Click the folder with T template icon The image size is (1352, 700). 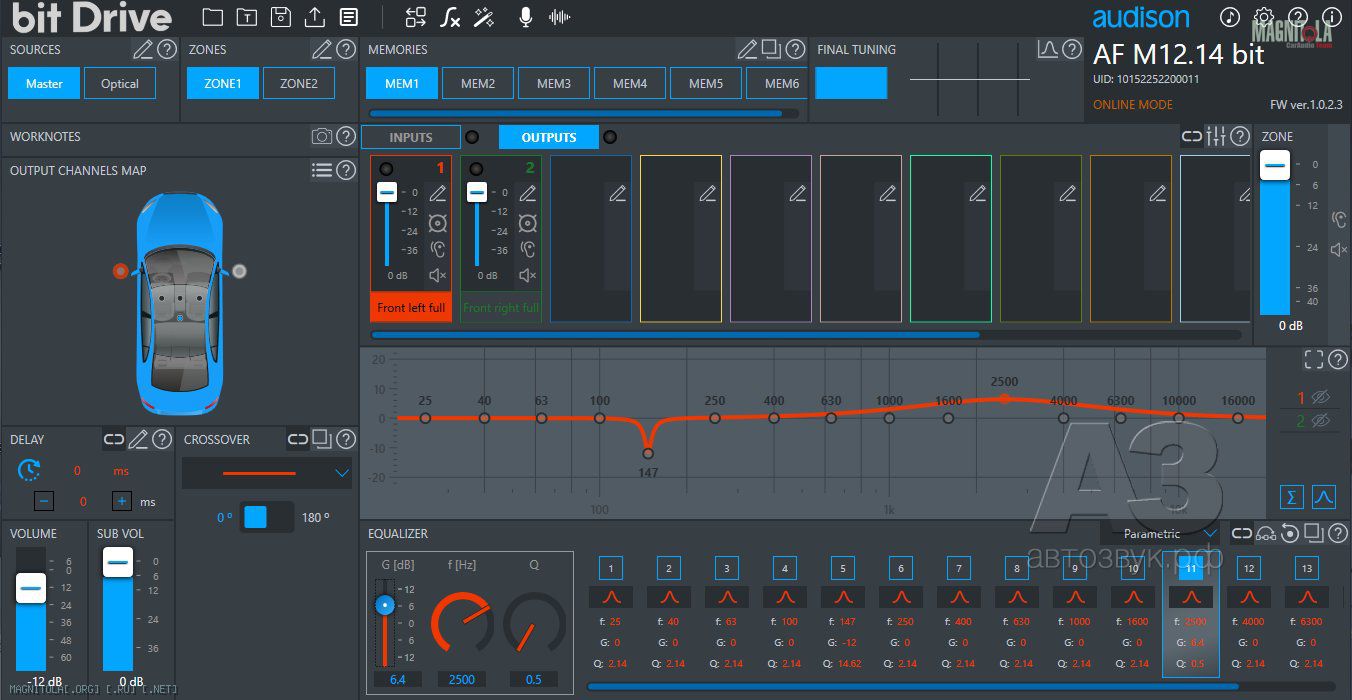pos(246,17)
